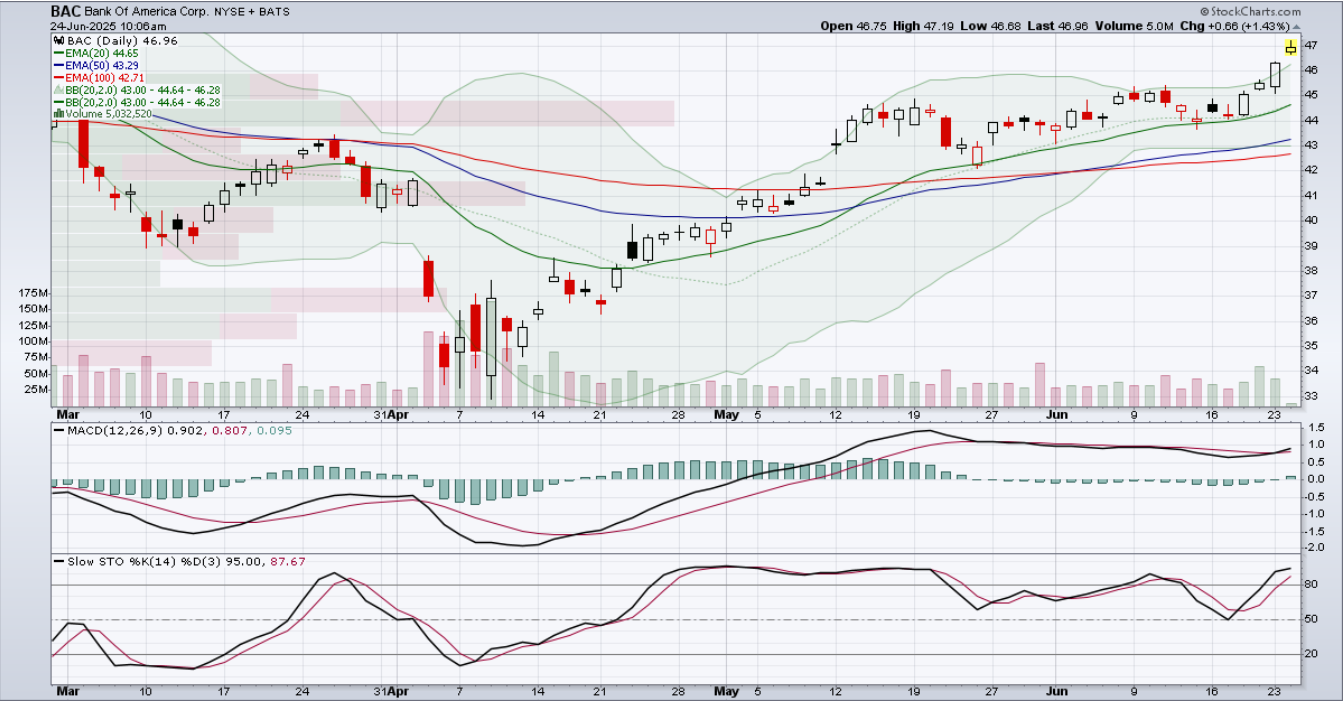Click the 20 level on Stochastic axis
This screenshot has height=702, width=1344.
point(1310,654)
